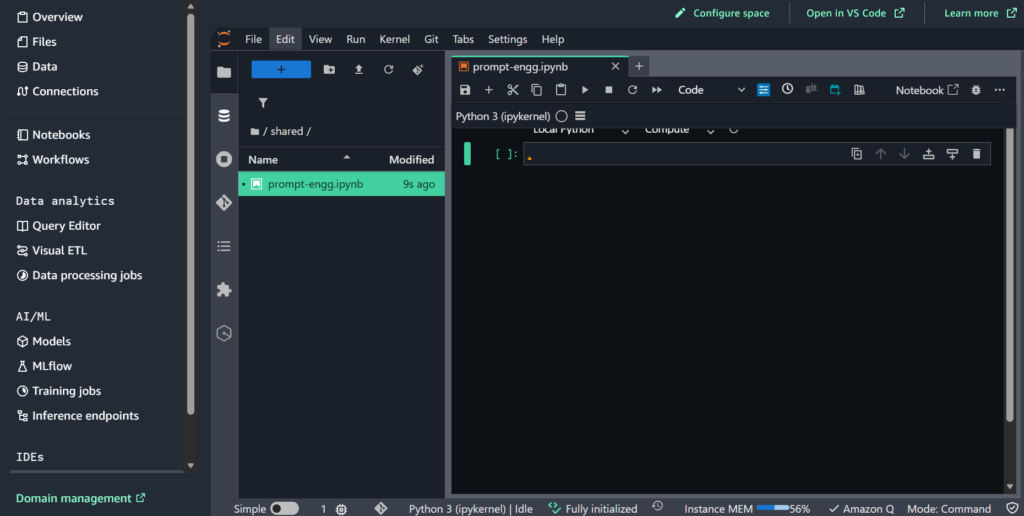Delete the cell using trash icon
The height and width of the screenshot is (516, 1024).
pyautogui.click(x=976, y=154)
